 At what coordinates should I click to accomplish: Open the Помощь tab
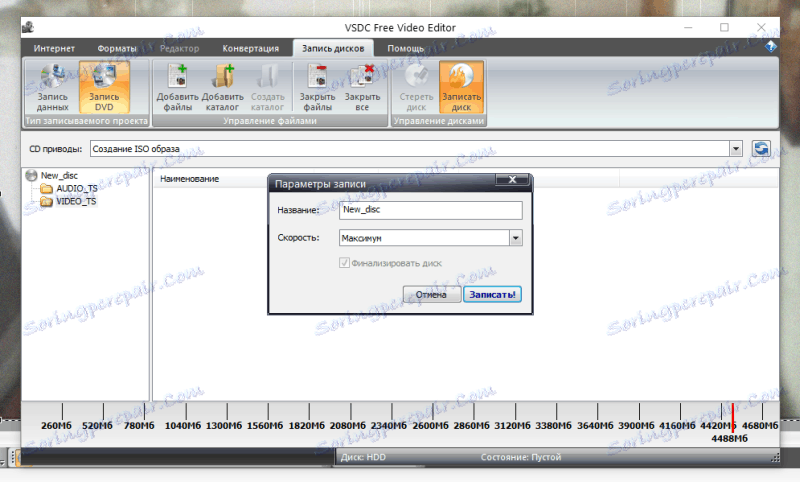tap(406, 48)
